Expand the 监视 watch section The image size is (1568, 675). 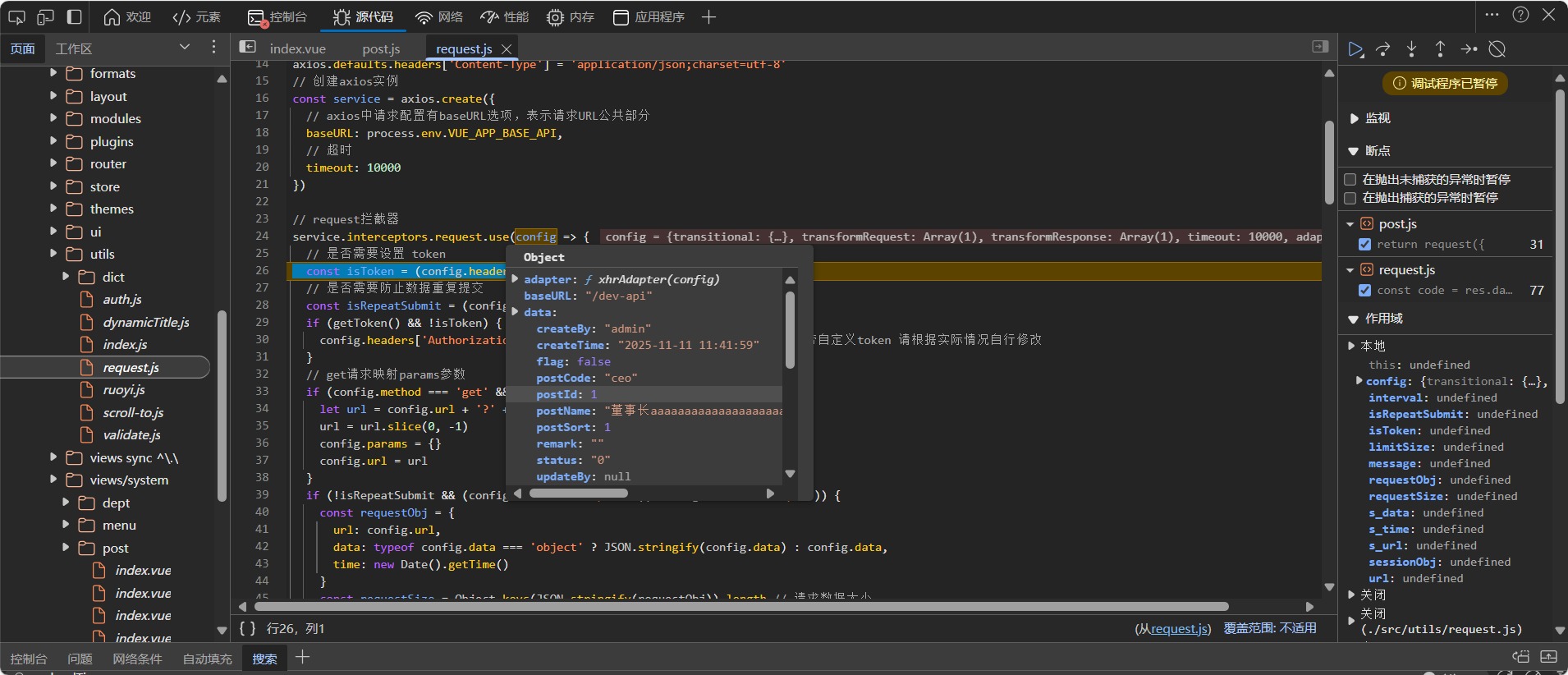pos(1354,118)
